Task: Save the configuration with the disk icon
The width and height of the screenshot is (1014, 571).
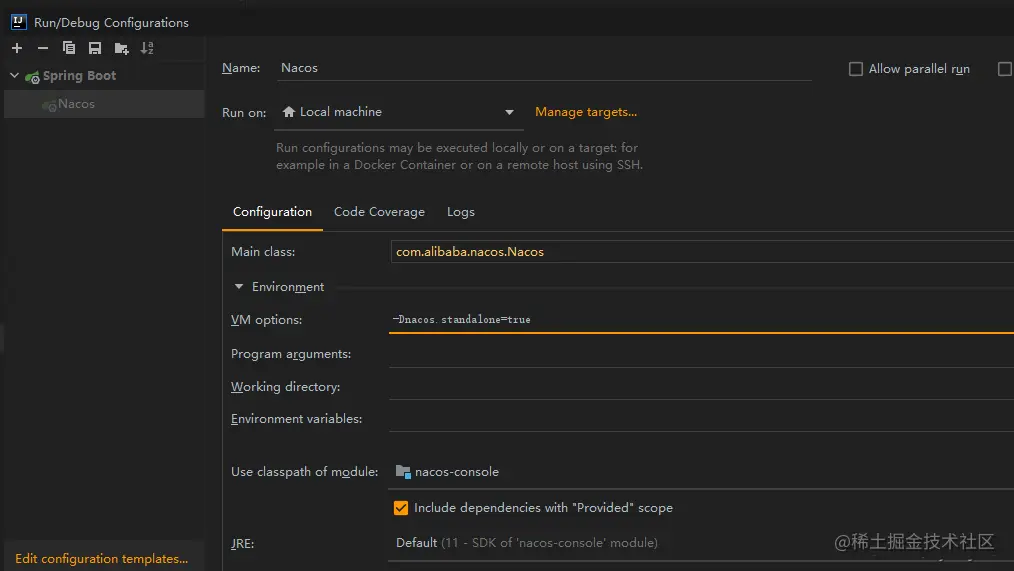Action: [x=94, y=48]
